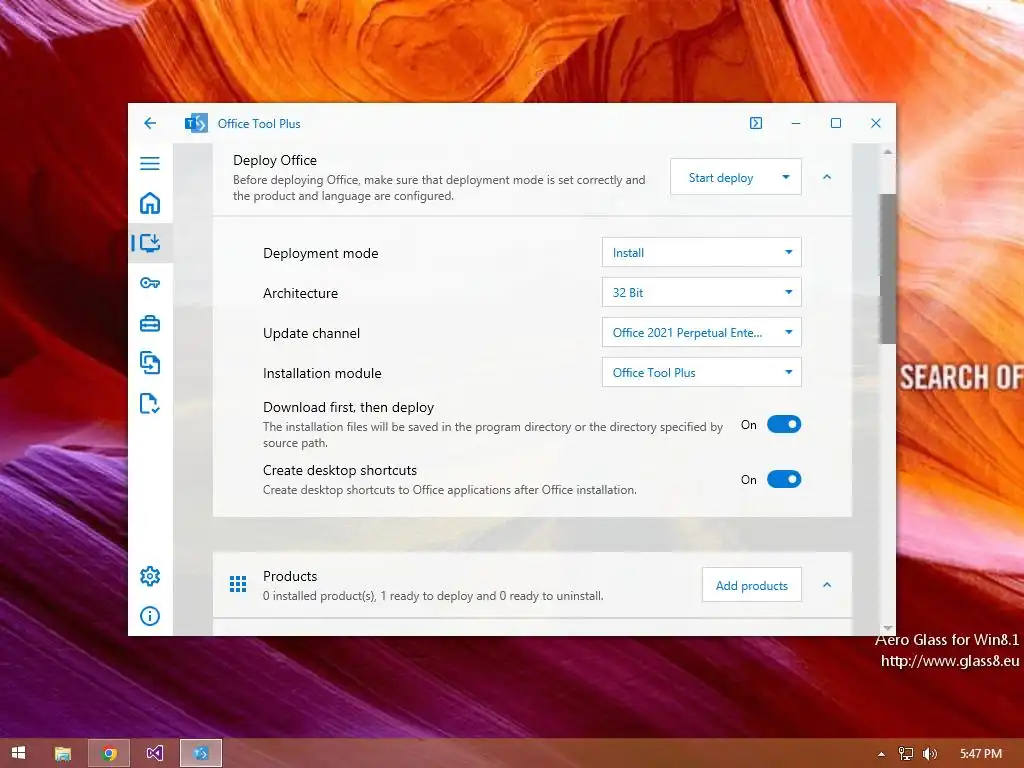Open the Architecture 32 Bit dropdown
Screen dimensions: 1024x768
(701, 293)
